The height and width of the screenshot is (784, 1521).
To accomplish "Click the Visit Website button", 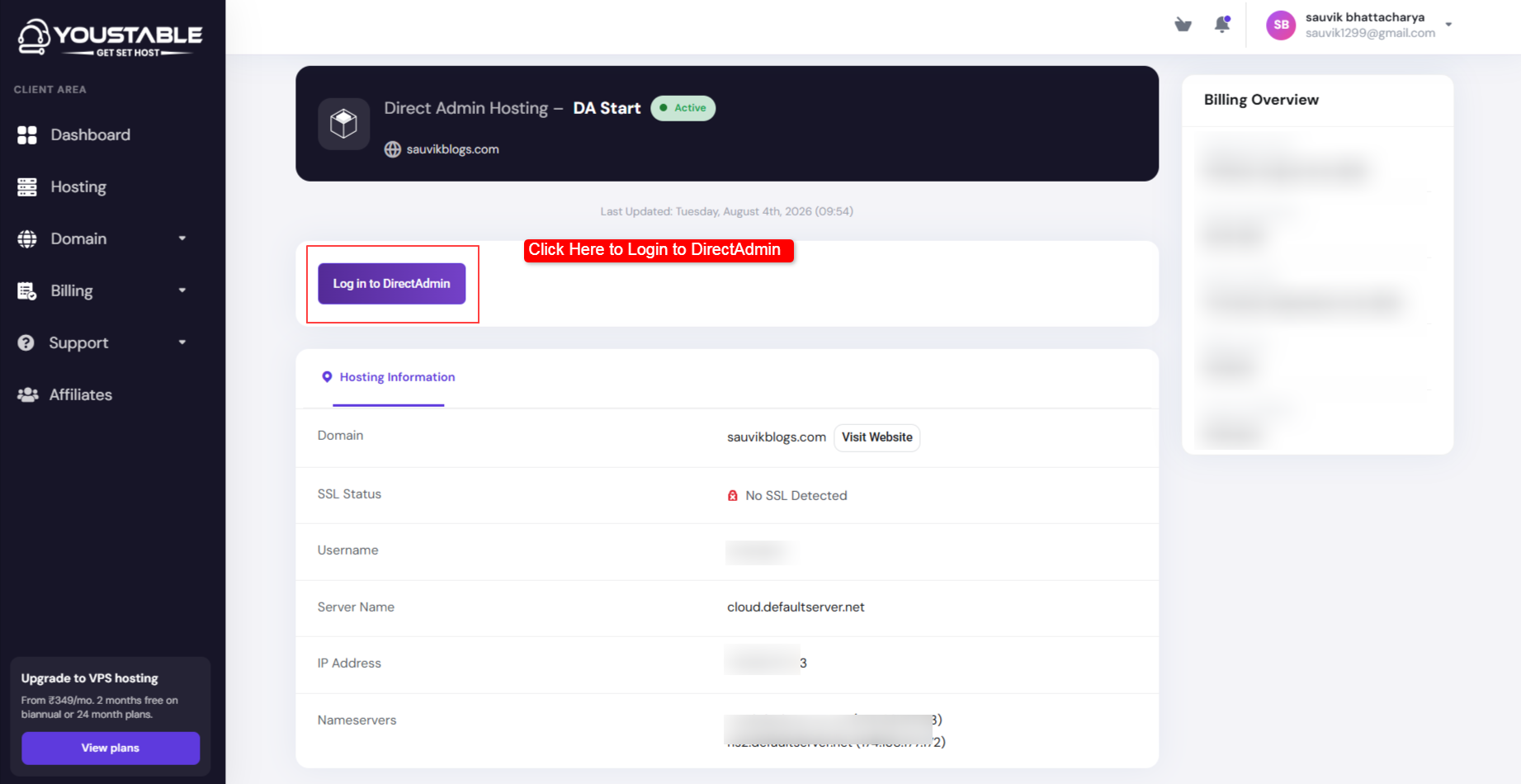I will [x=877, y=437].
